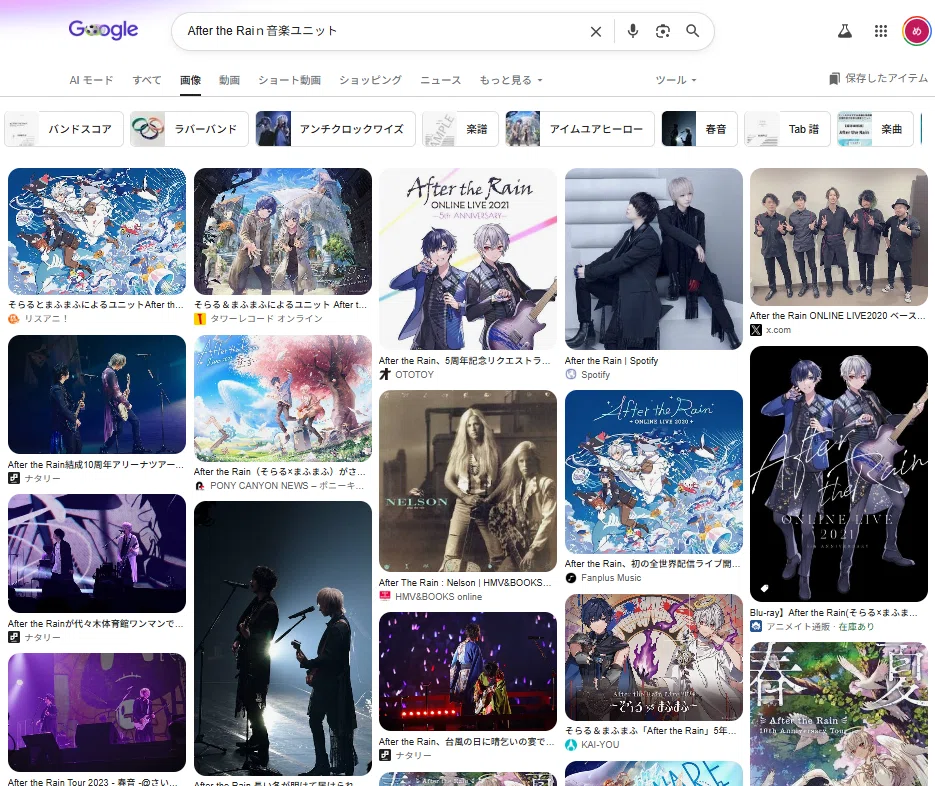Open the ショッピング tab

pyautogui.click(x=370, y=80)
